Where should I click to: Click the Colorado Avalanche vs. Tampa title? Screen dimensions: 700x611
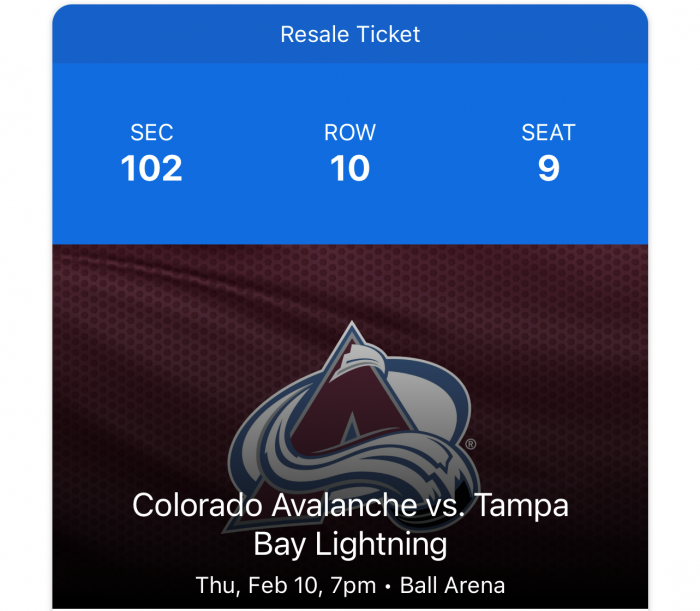coord(350,505)
